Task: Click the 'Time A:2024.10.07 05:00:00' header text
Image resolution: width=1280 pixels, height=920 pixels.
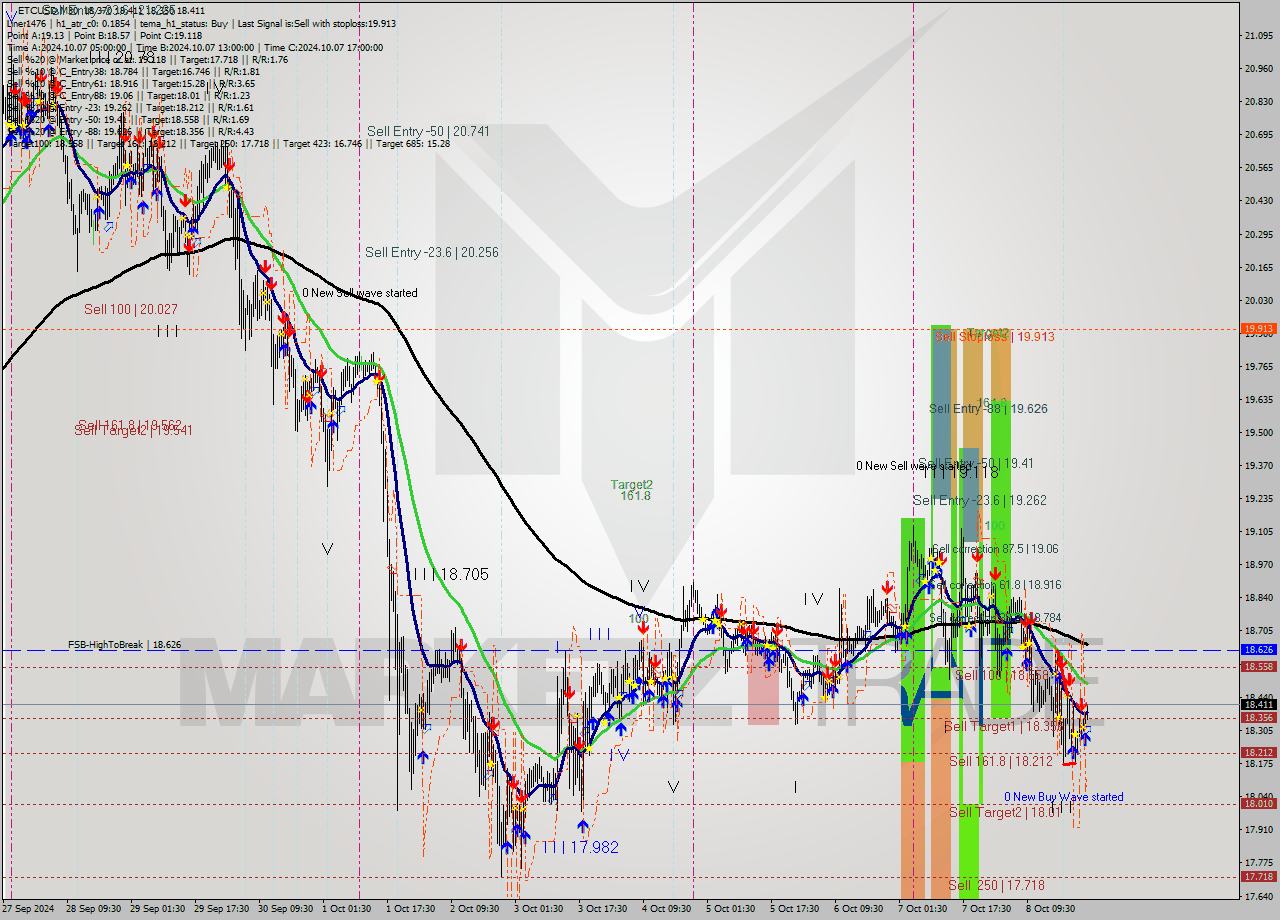Action: click(68, 47)
